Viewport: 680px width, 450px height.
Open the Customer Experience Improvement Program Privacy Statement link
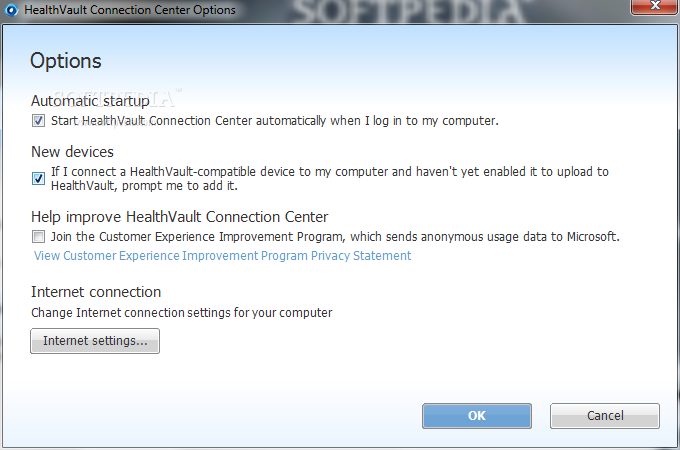pyautogui.click(x=222, y=256)
